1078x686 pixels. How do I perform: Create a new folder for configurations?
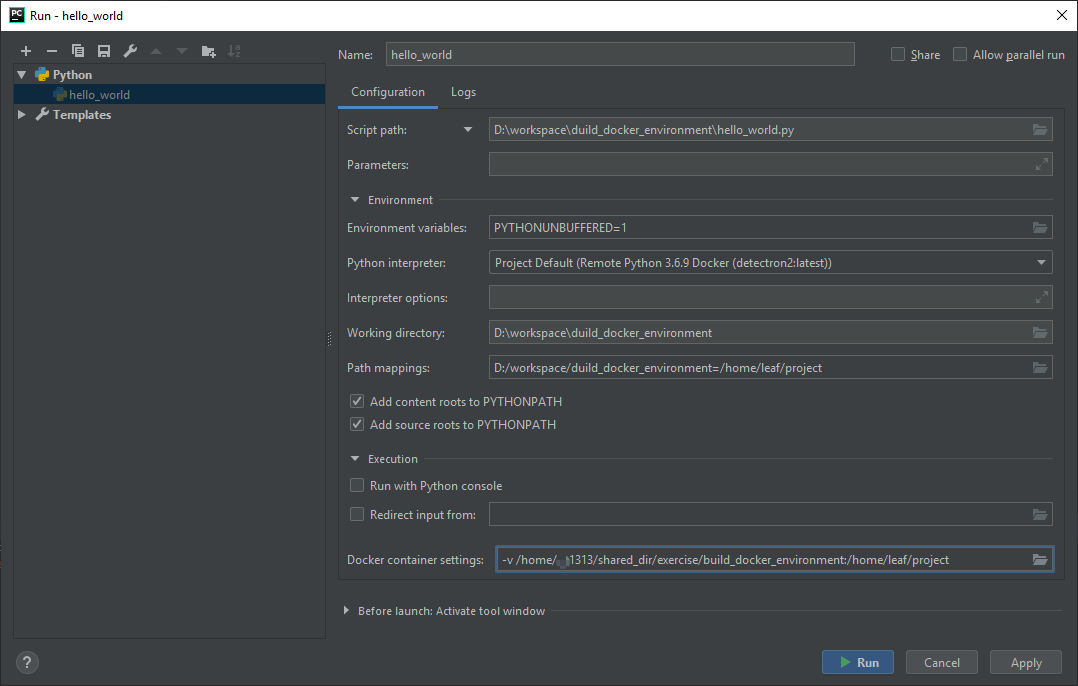click(x=208, y=51)
